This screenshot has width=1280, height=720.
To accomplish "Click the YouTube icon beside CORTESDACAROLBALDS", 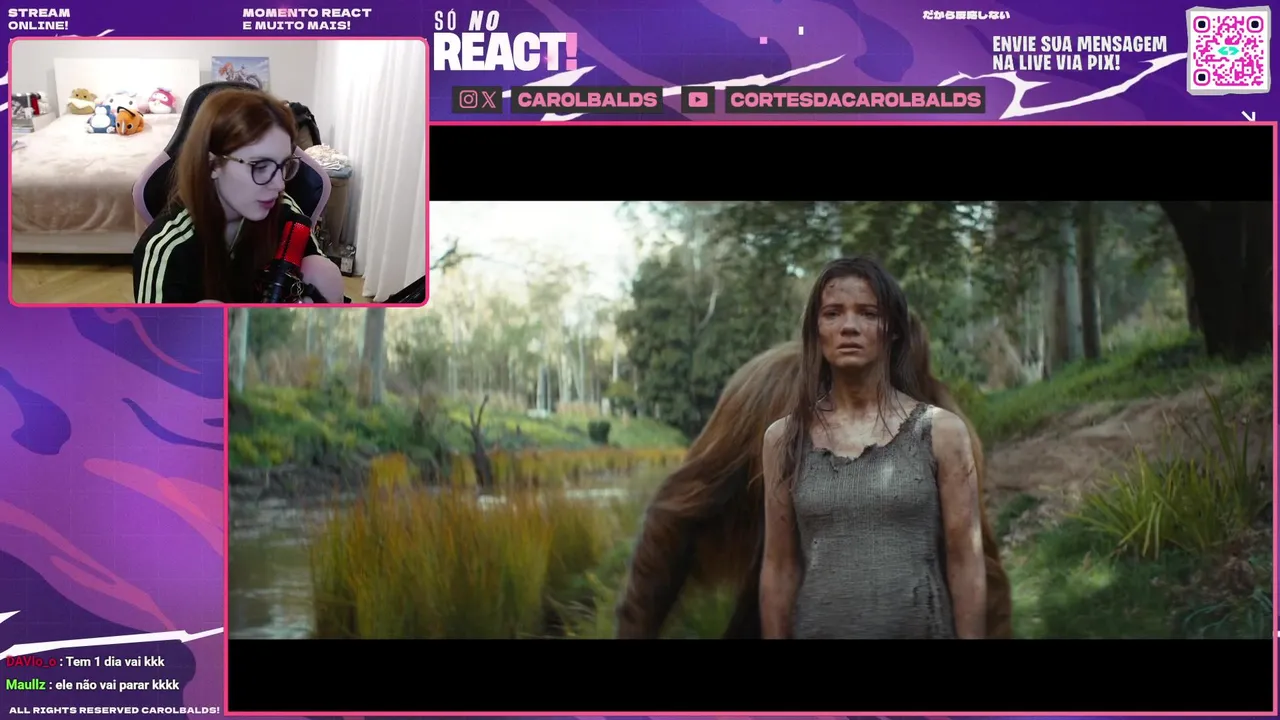I will pyautogui.click(x=698, y=99).
